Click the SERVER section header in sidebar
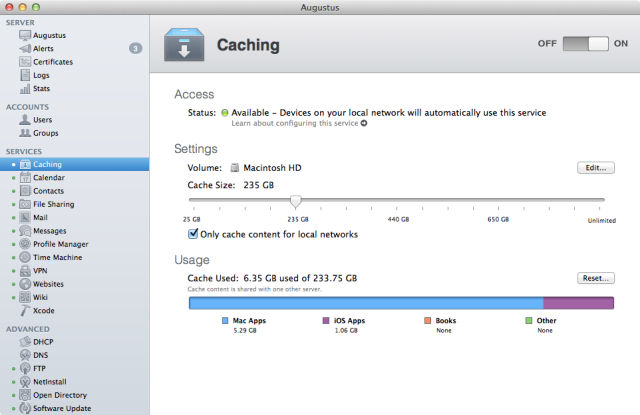This screenshot has width=640, height=415. click(20, 22)
